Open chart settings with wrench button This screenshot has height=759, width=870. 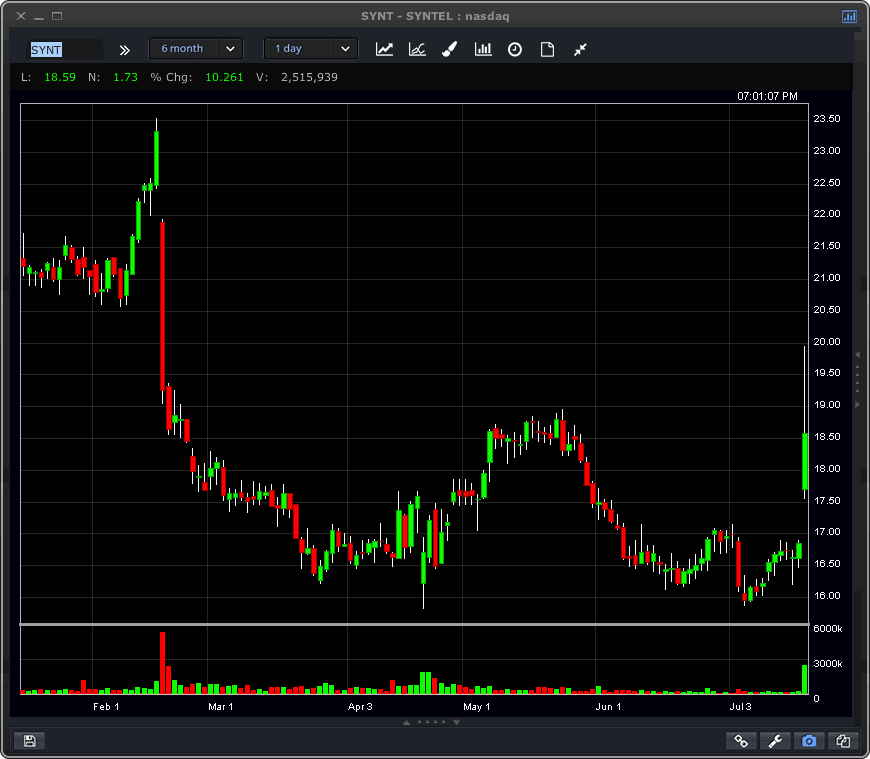pos(775,741)
